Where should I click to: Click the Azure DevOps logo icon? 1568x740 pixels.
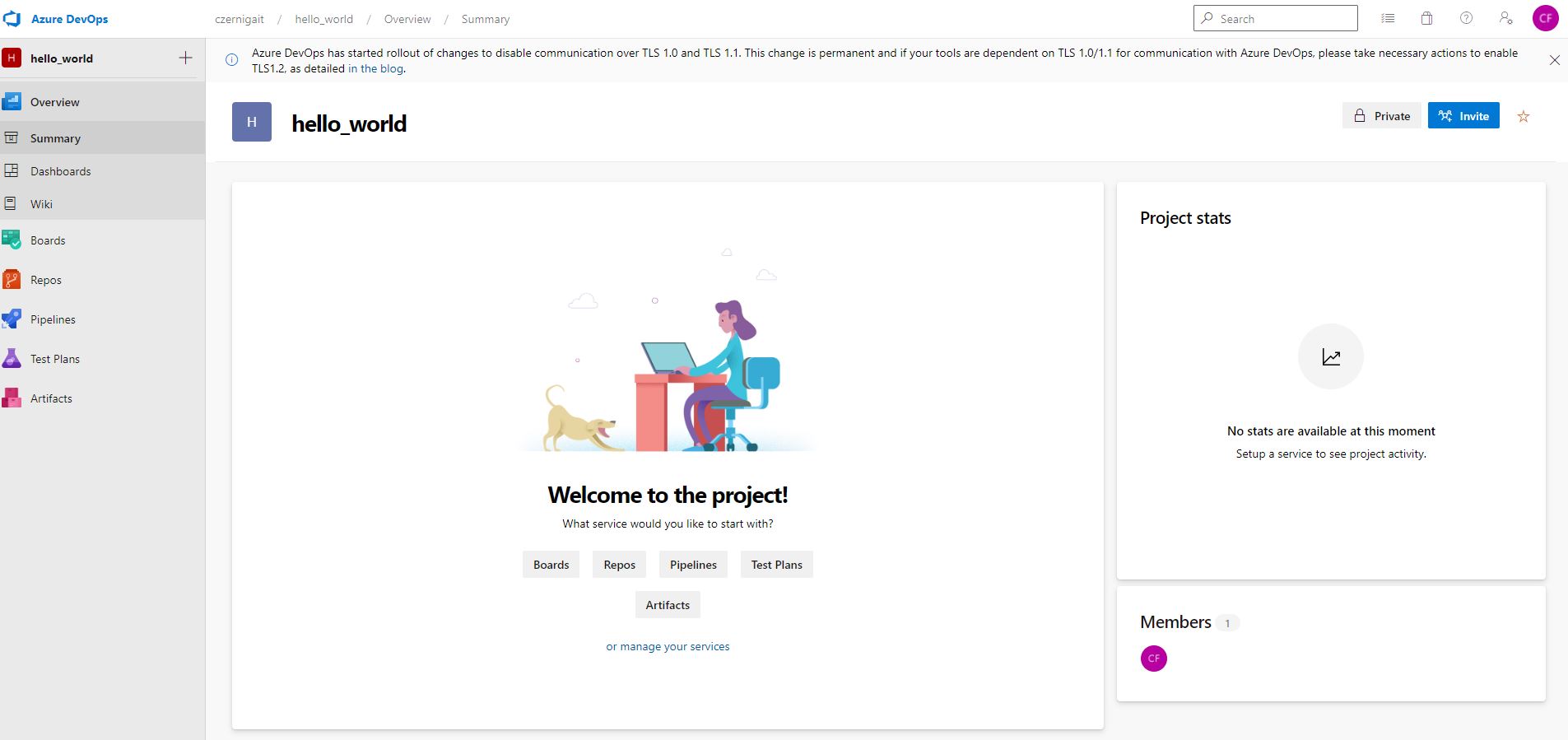pyautogui.click(x=12, y=18)
